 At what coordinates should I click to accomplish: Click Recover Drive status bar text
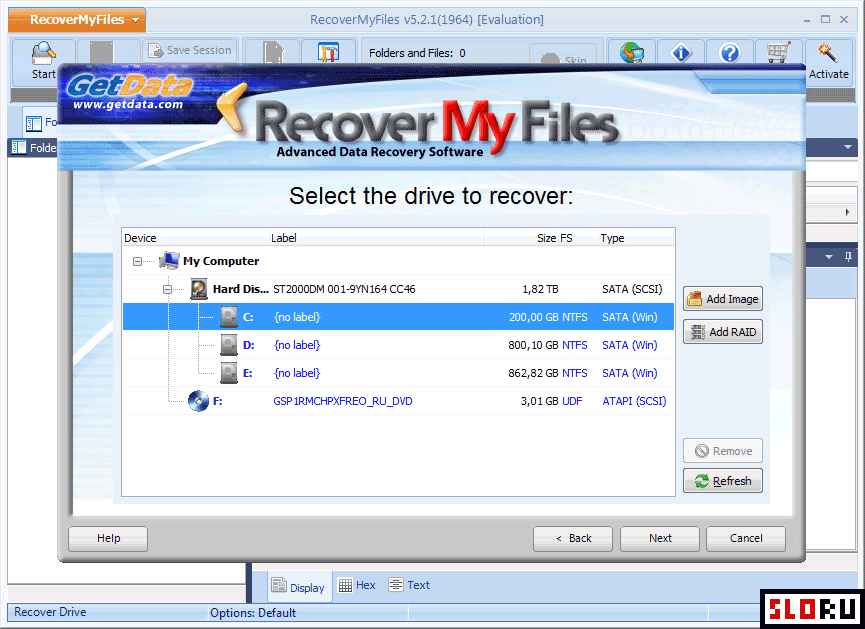click(x=50, y=612)
